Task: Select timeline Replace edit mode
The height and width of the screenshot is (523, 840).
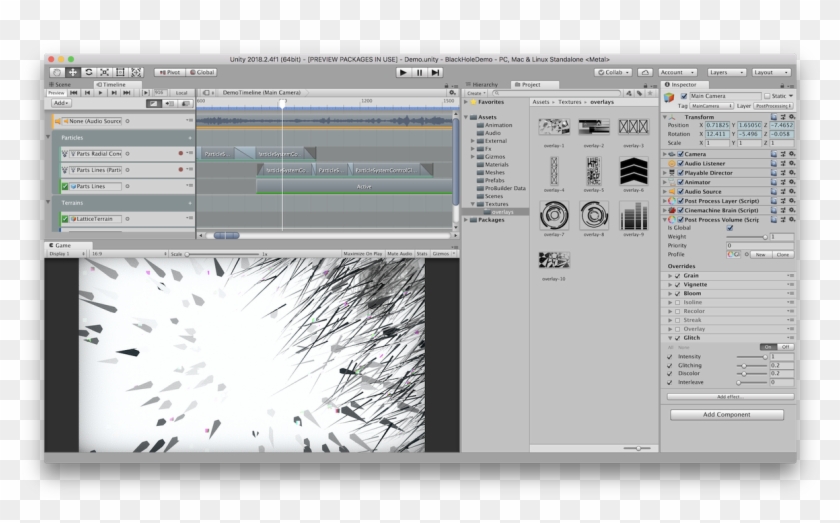Action: (x=185, y=103)
